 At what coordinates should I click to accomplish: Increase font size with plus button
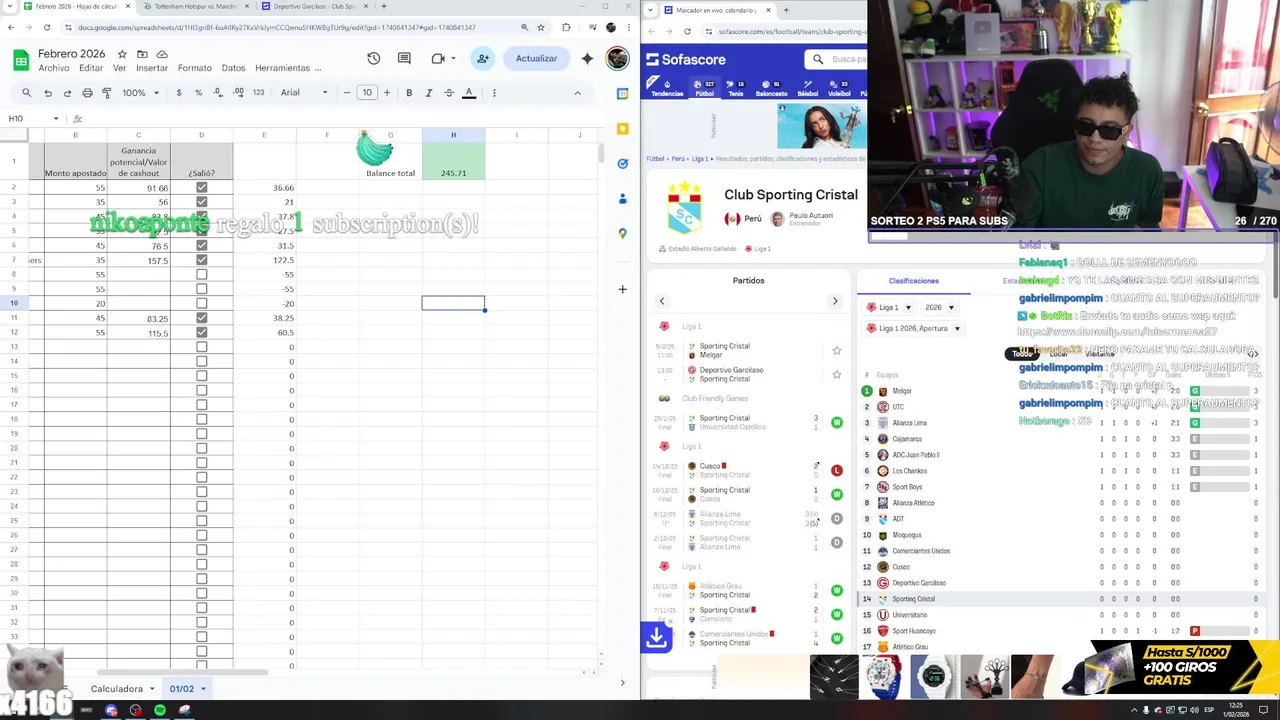click(387, 93)
